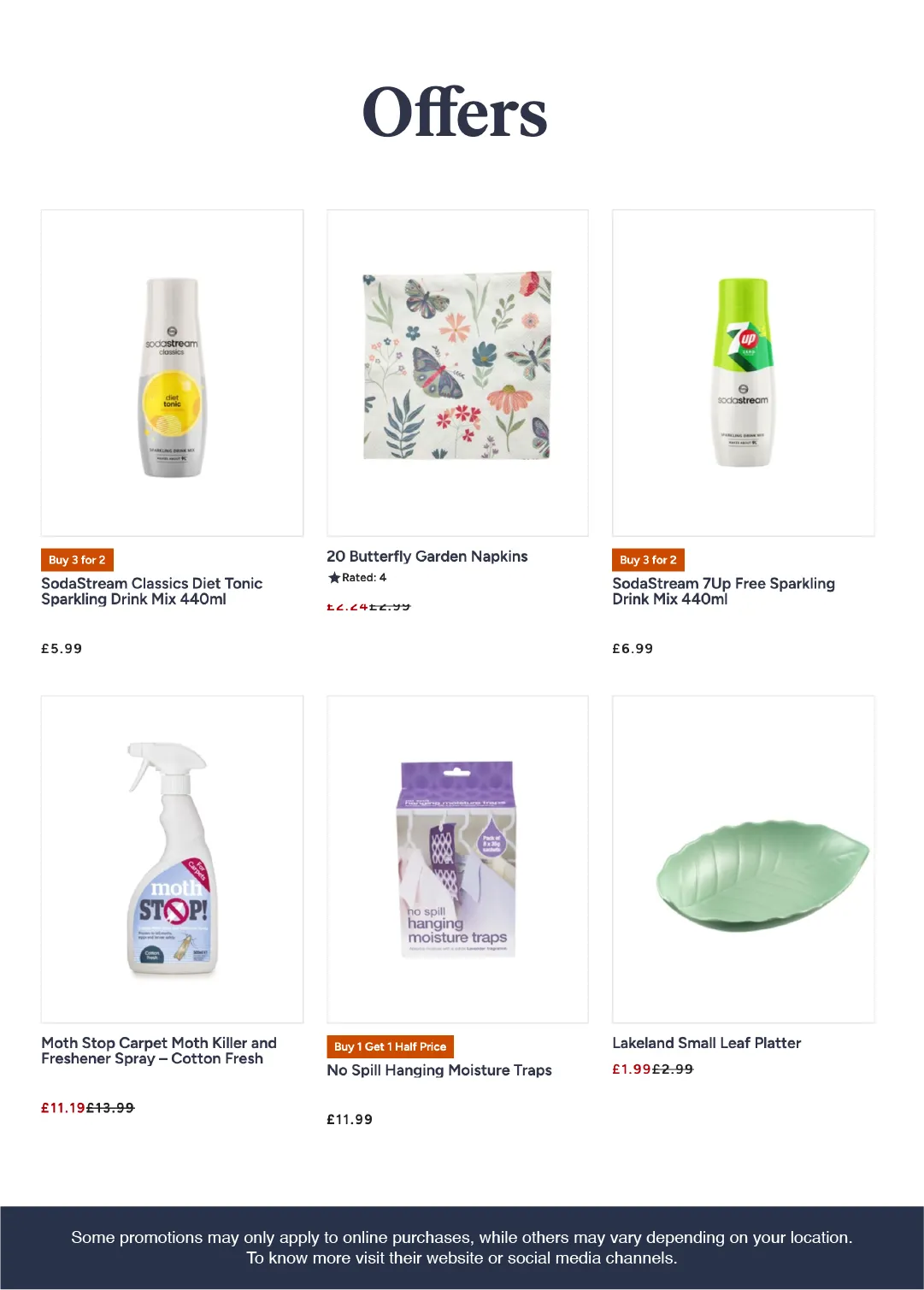The image size is (924, 1290).
Task: Click the Offers page heading
Action: point(455,112)
